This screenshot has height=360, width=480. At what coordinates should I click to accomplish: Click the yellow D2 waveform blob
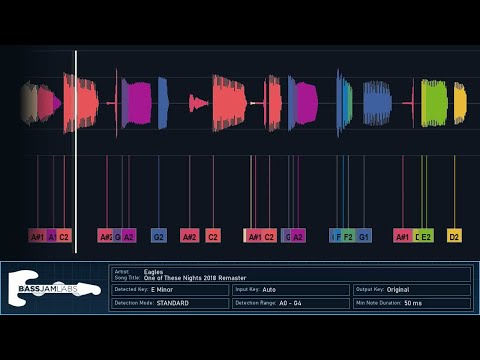click(x=460, y=103)
